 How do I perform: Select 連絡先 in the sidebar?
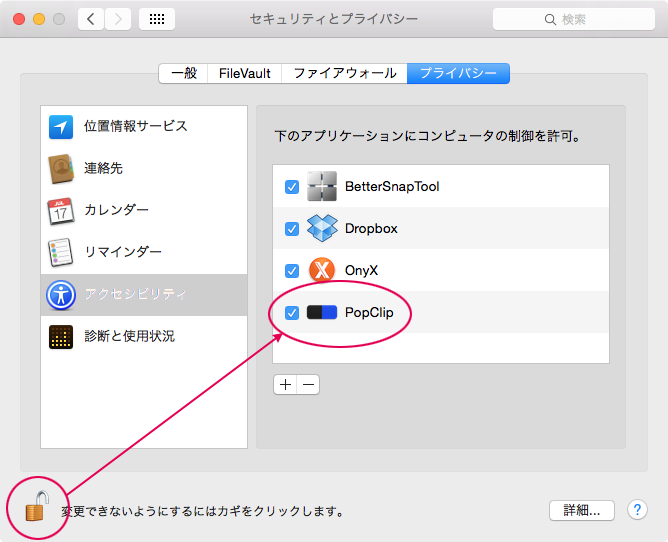144,169
